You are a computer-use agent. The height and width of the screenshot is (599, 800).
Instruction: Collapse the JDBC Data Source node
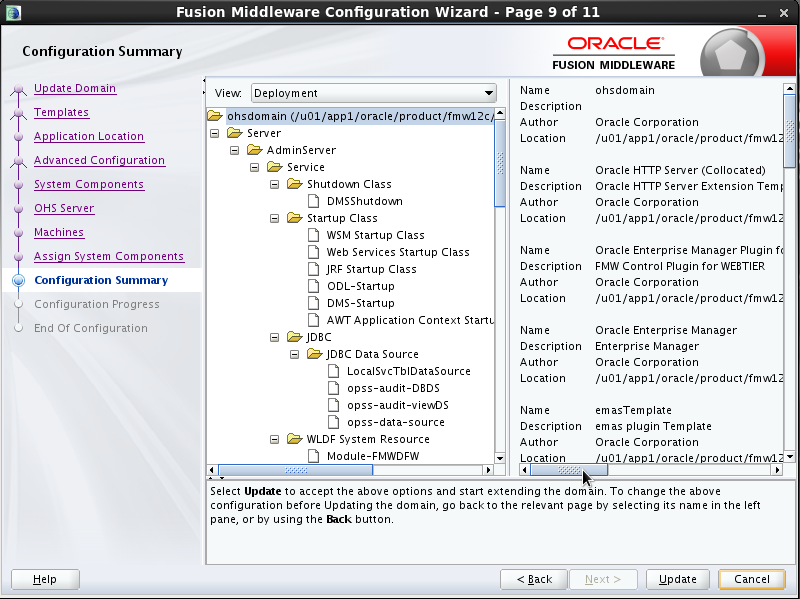point(294,354)
